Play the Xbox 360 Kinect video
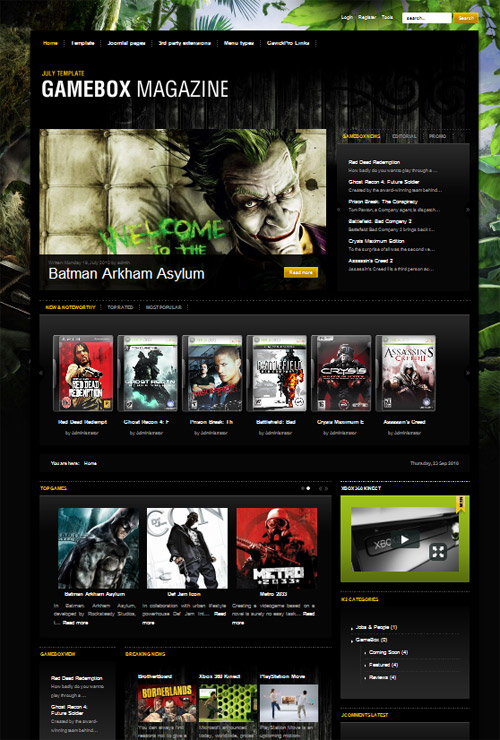 [405, 539]
